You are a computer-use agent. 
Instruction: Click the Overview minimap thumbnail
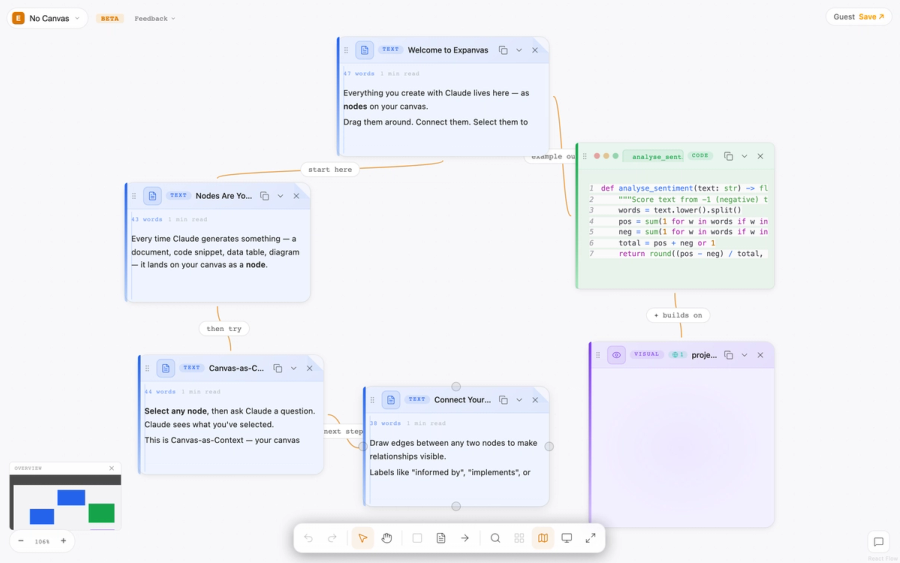[x=65, y=502]
